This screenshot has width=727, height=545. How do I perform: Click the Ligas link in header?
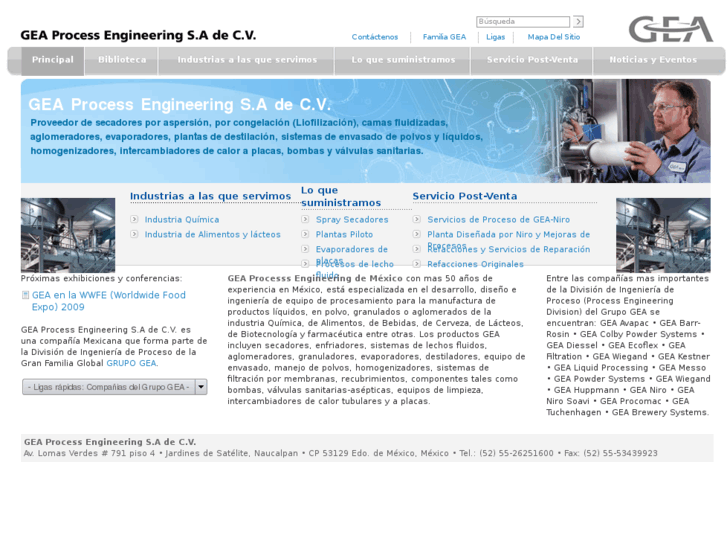496,37
